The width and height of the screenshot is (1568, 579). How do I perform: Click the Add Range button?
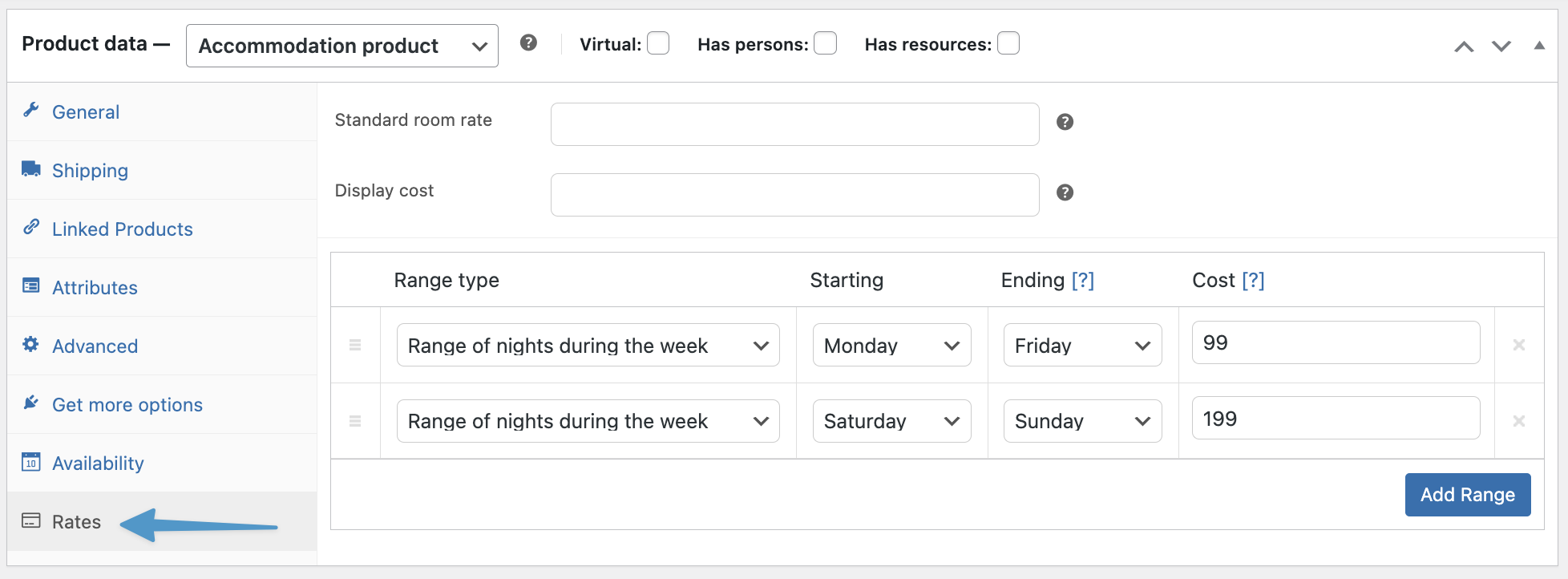coord(1468,495)
